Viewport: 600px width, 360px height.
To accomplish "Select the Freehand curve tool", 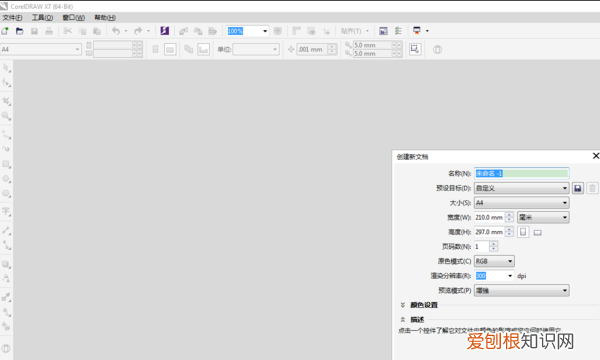I will click(x=6, y=135).
